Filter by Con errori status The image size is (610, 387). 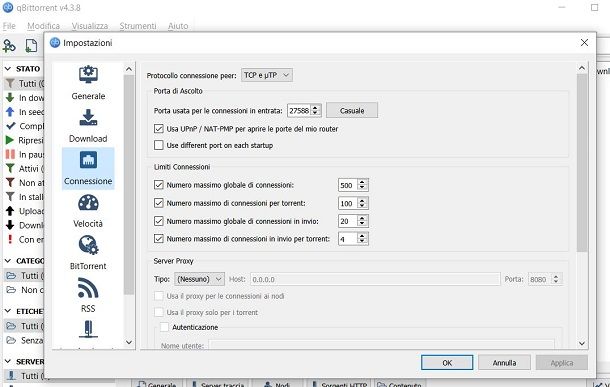(24, 240)
